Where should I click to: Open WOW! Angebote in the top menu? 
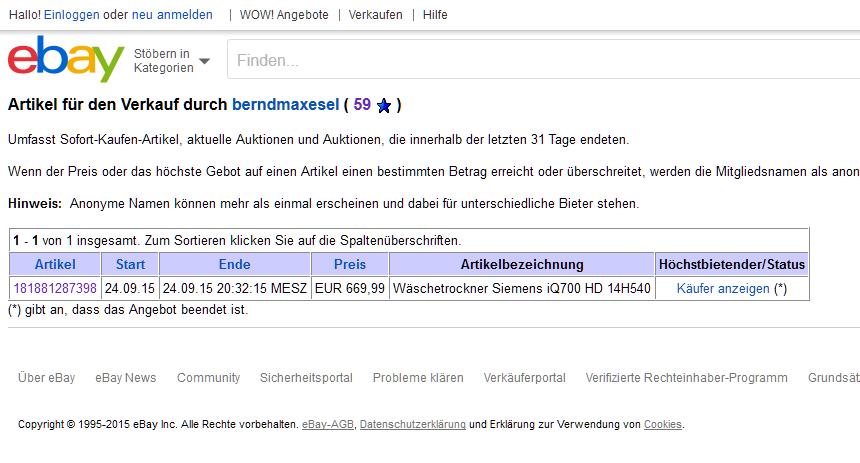tap(284, 15)
